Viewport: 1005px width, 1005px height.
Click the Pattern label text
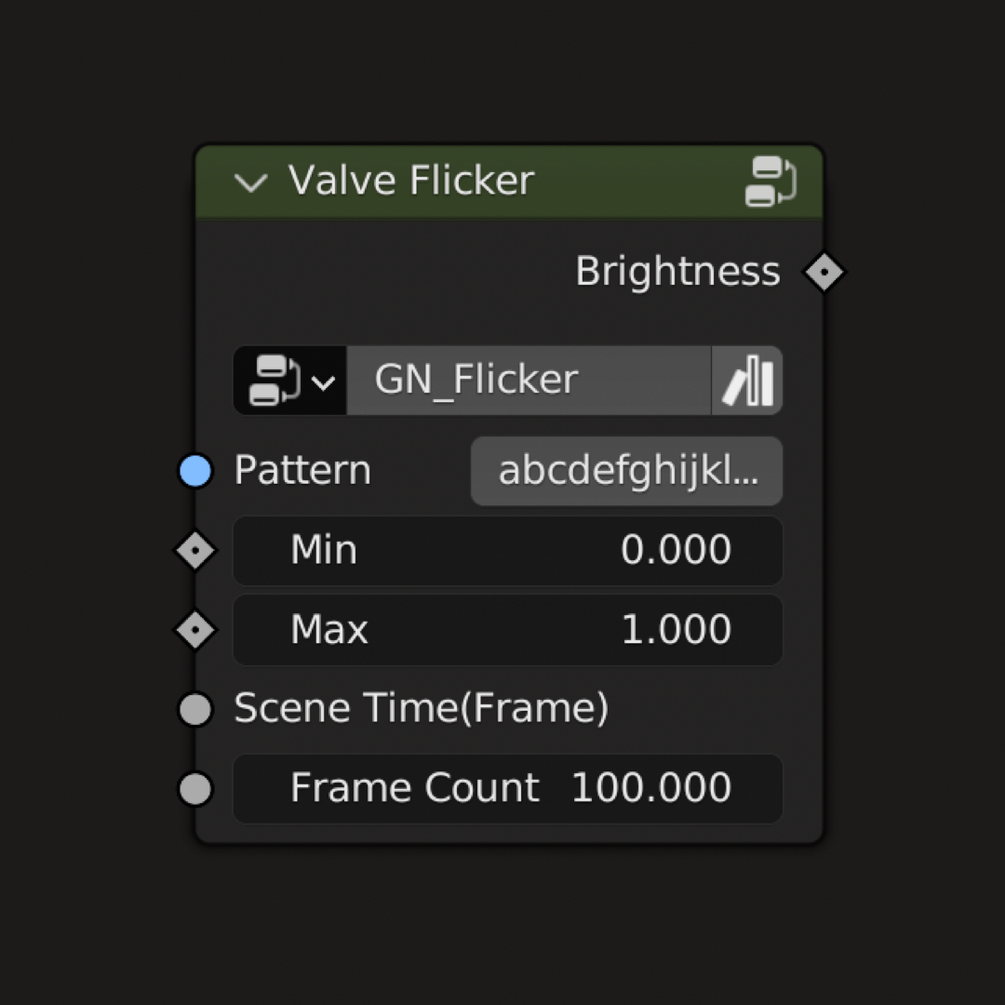(x=302, y=471)
